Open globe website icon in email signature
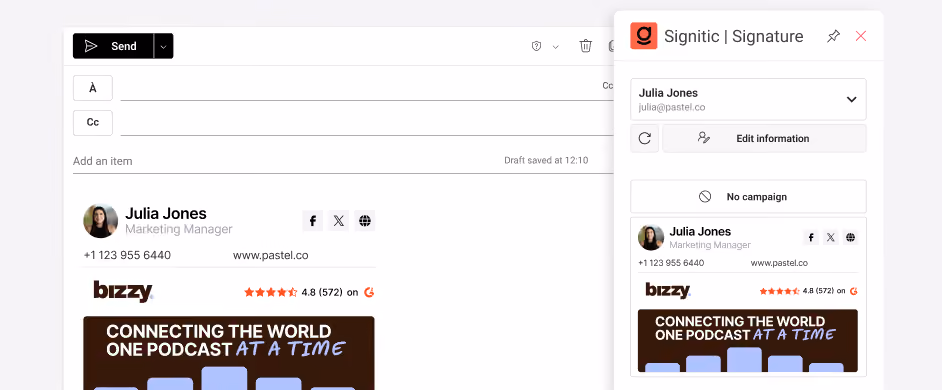Image resolution: width=942 pixels, height=390 pixels. click(365, 221)
